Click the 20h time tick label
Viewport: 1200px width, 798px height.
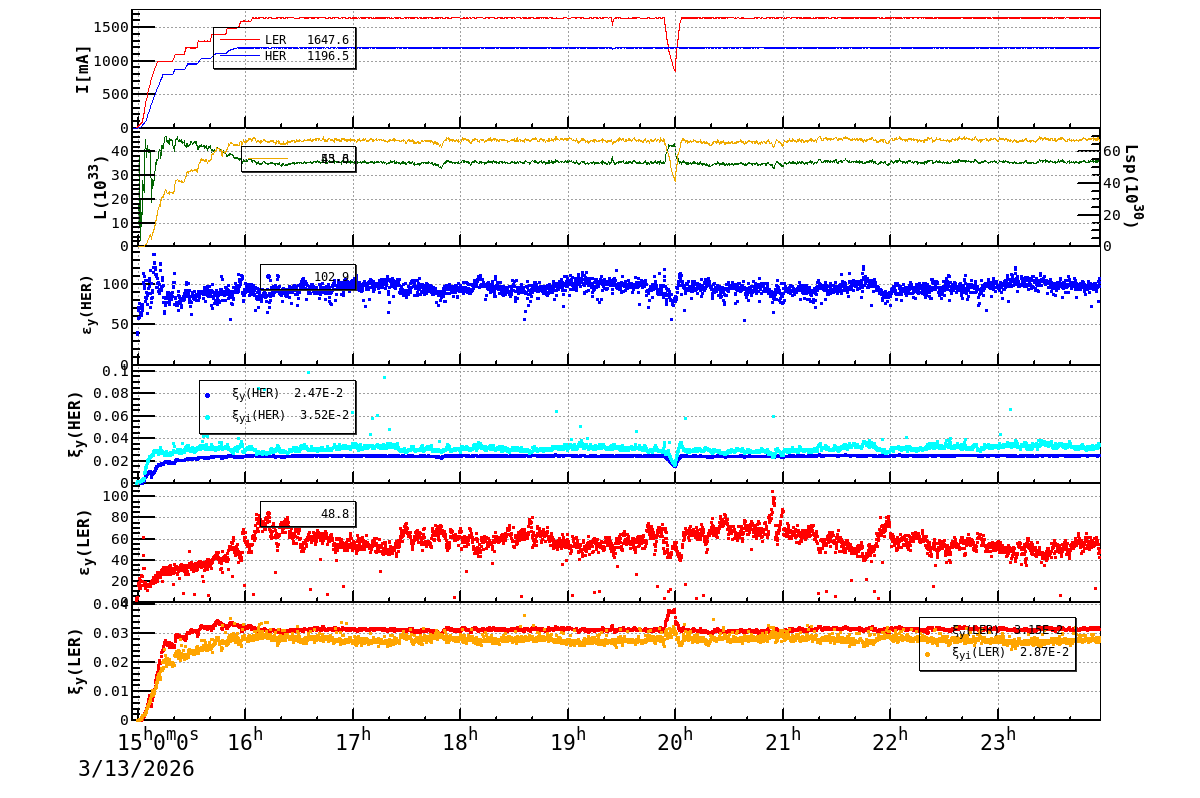675,740
